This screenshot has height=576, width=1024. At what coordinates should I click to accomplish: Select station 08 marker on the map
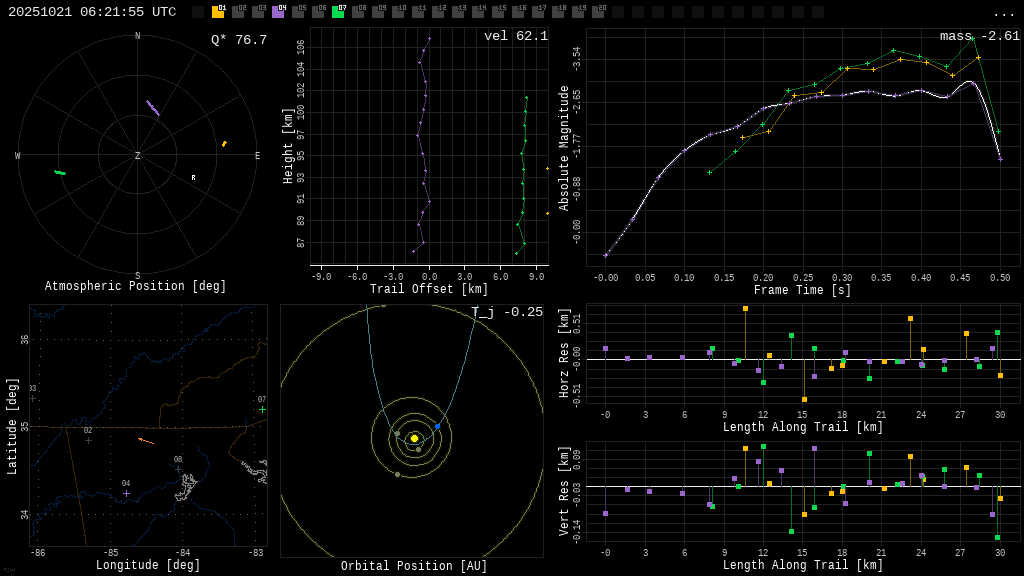(x=179, y=469)
